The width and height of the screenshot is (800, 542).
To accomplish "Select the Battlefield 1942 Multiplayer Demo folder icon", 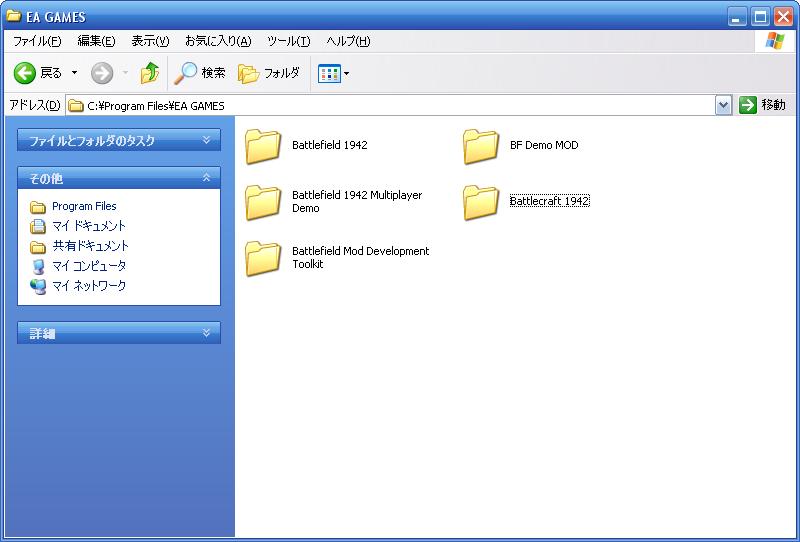I will 263,203.
